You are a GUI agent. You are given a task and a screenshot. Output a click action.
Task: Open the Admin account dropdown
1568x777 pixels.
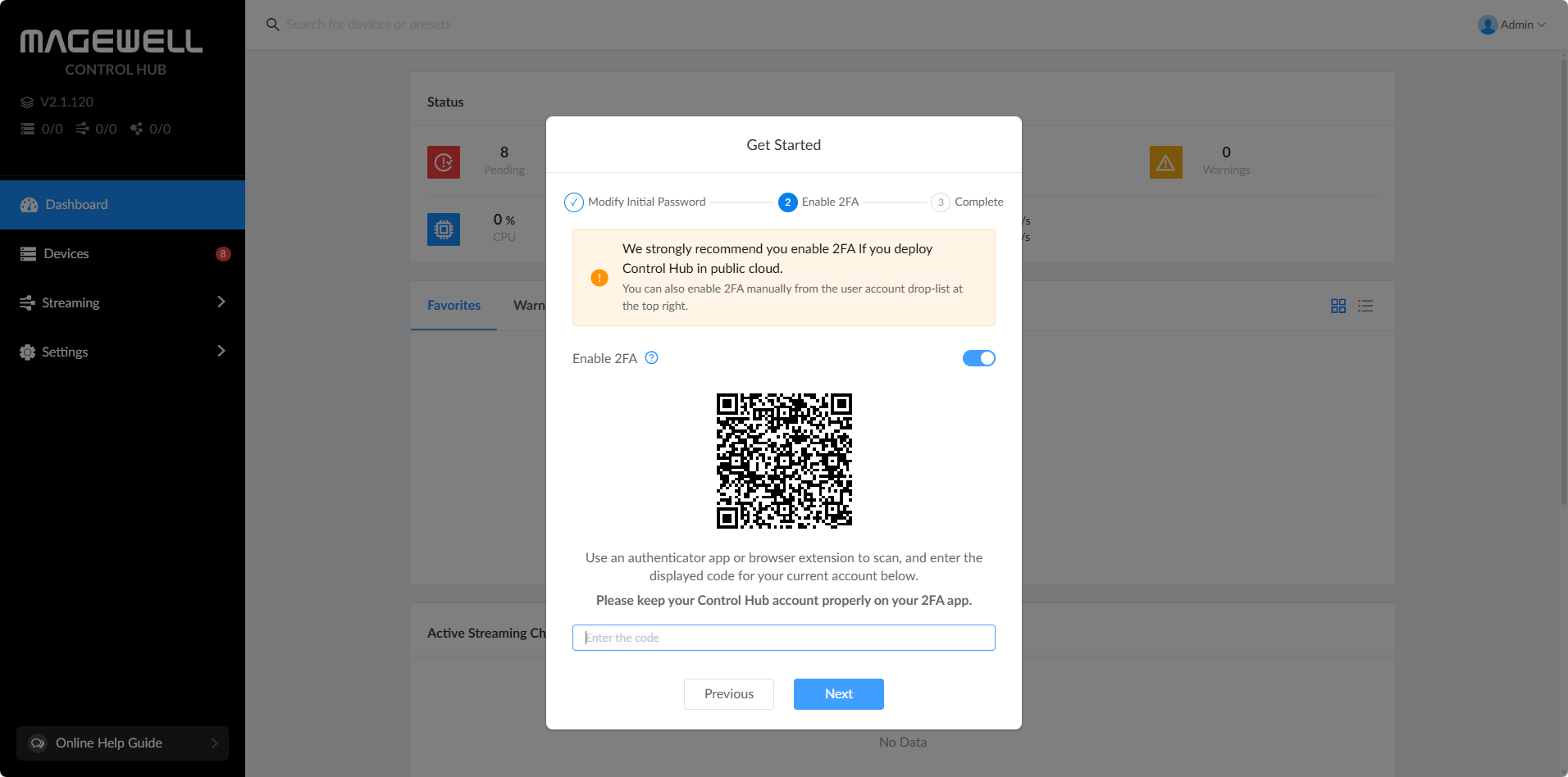1512,25
